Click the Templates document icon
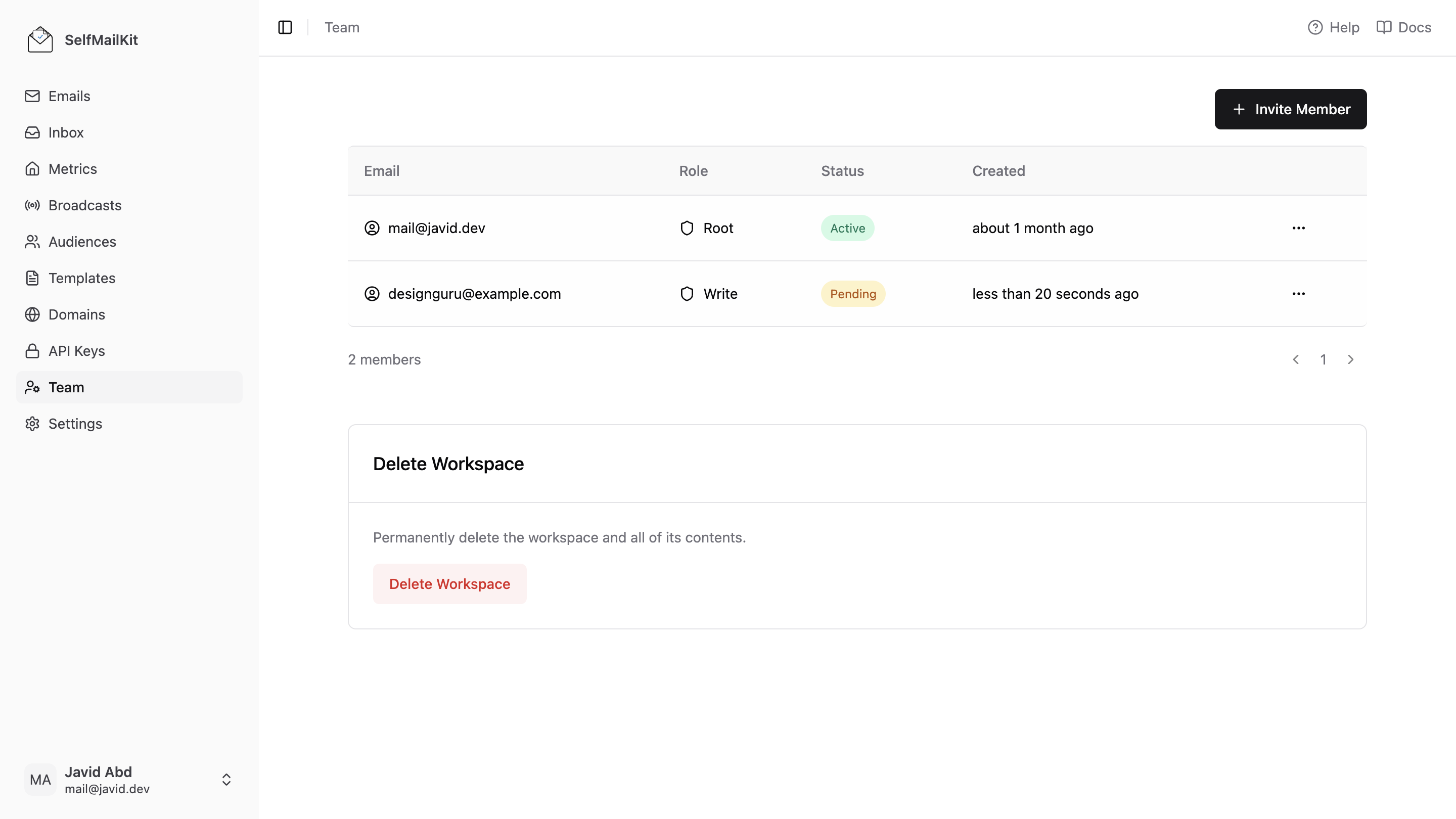 click(32, 278)
